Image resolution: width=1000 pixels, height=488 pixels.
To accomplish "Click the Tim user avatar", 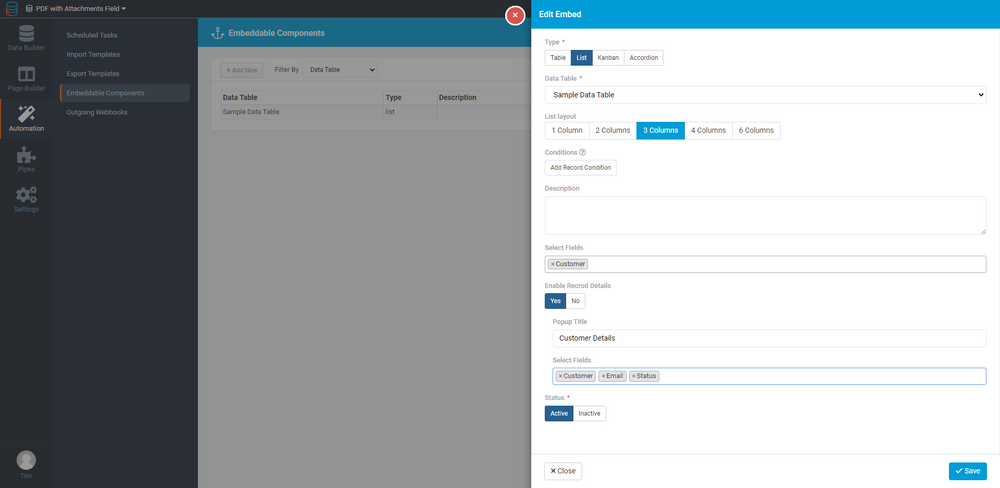I will [x=26, y=460].
